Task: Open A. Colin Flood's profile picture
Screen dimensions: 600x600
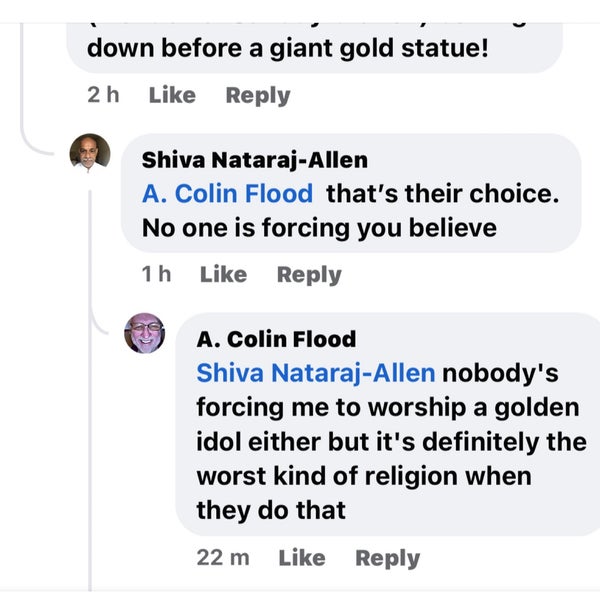Action: (144, 333)
